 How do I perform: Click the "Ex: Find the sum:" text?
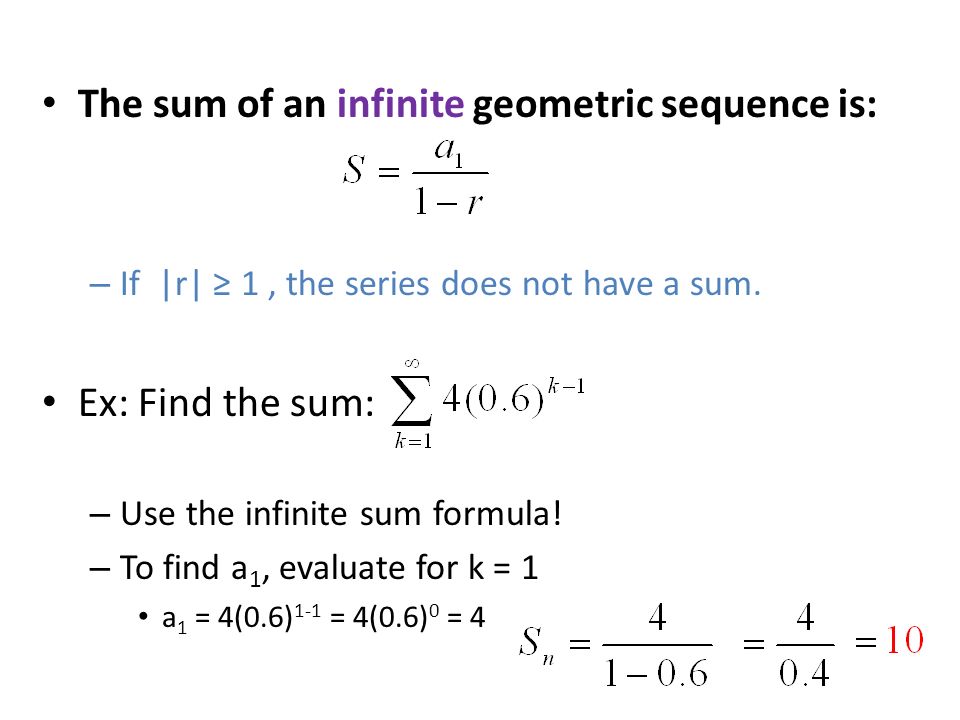(x=226, y=403)
